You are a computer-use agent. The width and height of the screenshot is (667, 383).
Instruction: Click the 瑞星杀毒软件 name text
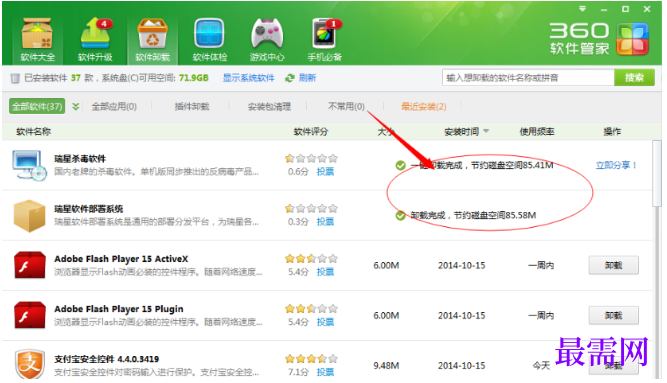(80, 159)
